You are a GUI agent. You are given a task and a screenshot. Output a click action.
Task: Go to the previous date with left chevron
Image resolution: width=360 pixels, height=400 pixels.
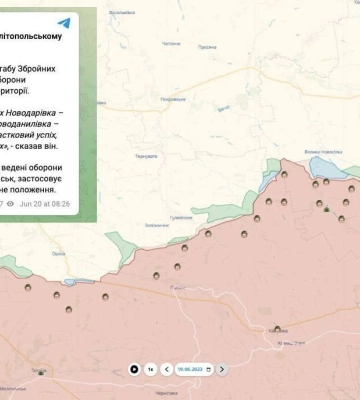coord(167,369)
